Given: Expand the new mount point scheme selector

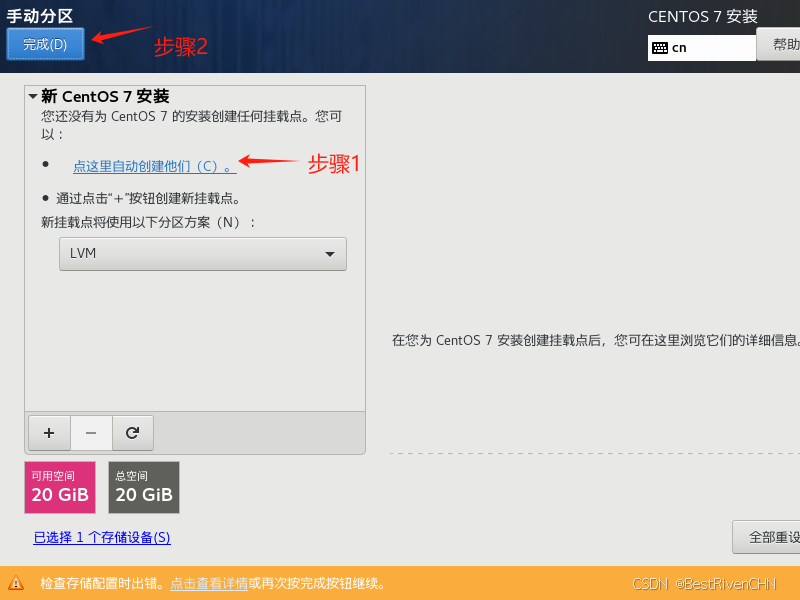Looking at the screenshot, I should (x=202, y=253).
